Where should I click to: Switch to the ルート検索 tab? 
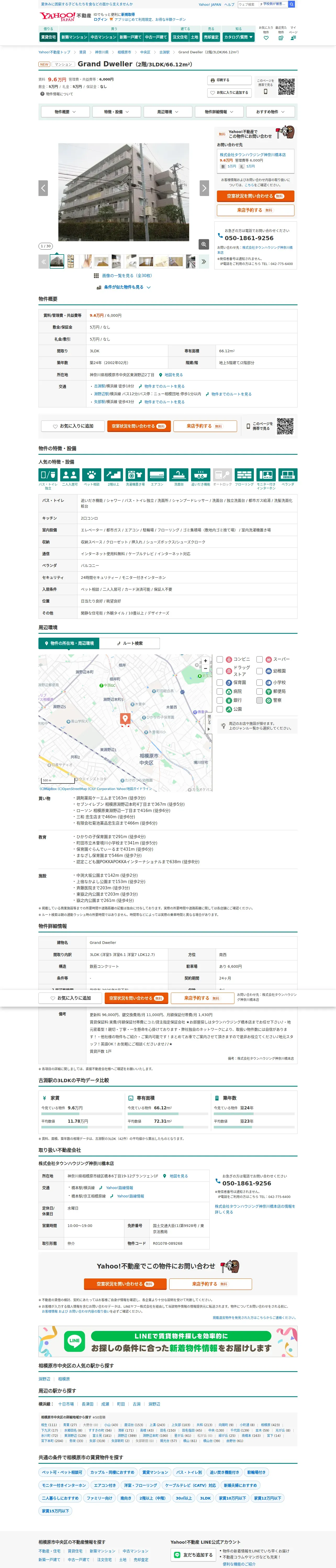point(130,643)
